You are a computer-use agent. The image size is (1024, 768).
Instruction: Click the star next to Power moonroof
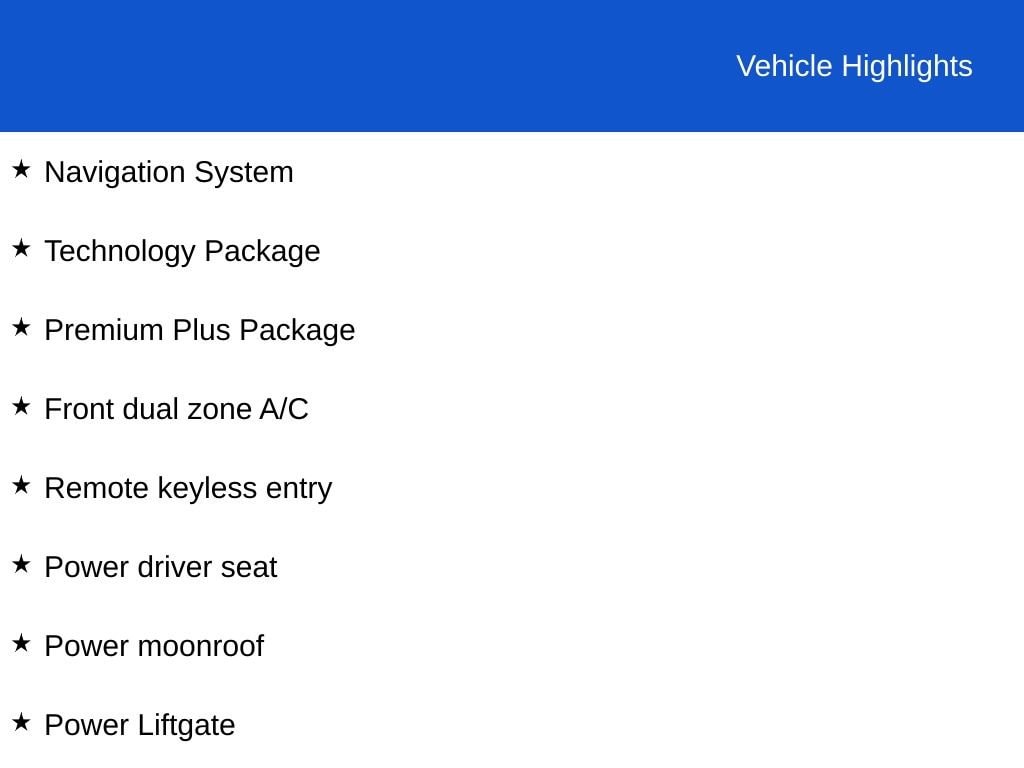click(x=21, y=643)
